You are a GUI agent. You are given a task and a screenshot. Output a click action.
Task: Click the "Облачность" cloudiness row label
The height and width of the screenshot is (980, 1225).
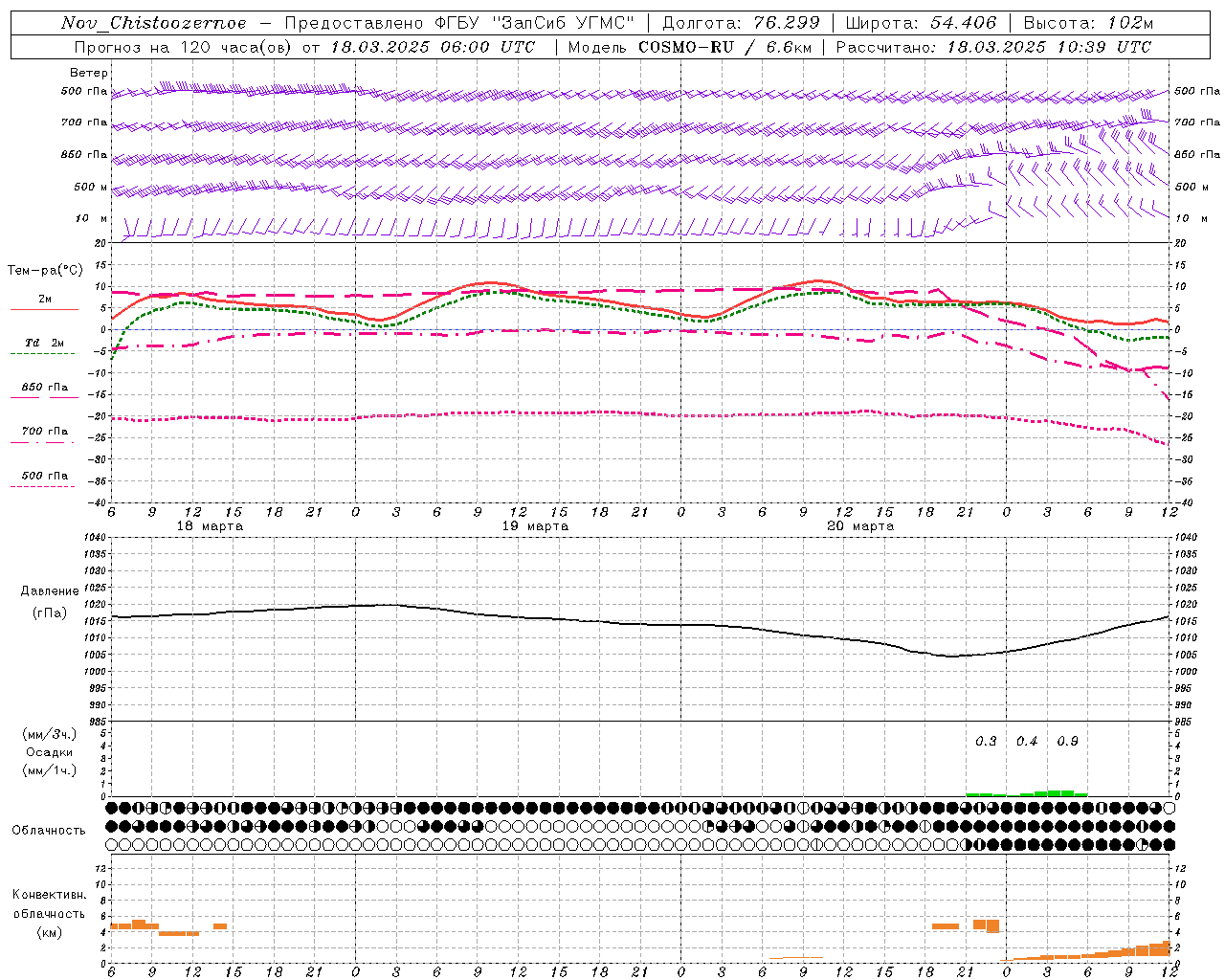(x=49, y=831)
